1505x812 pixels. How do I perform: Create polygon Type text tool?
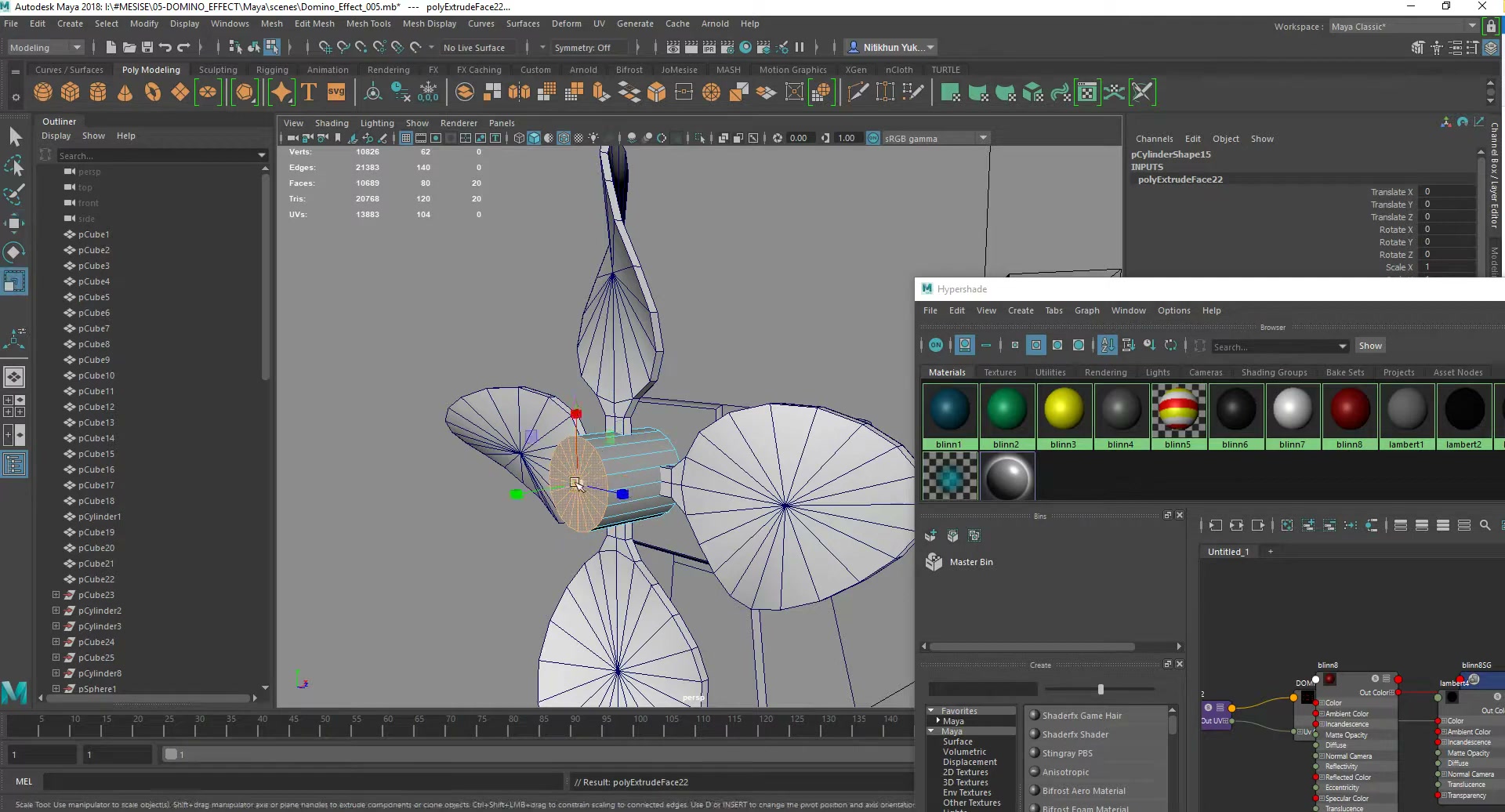pos(309,92)
